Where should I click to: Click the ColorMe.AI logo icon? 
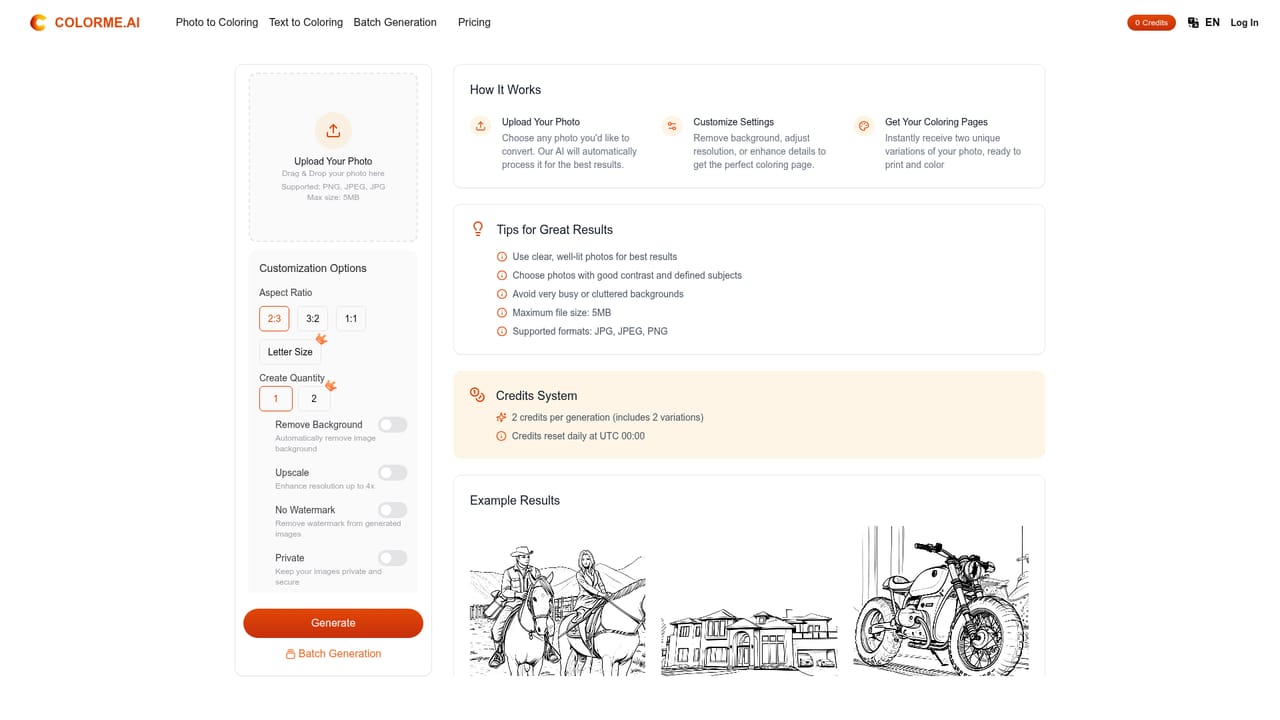click(38, 22)
